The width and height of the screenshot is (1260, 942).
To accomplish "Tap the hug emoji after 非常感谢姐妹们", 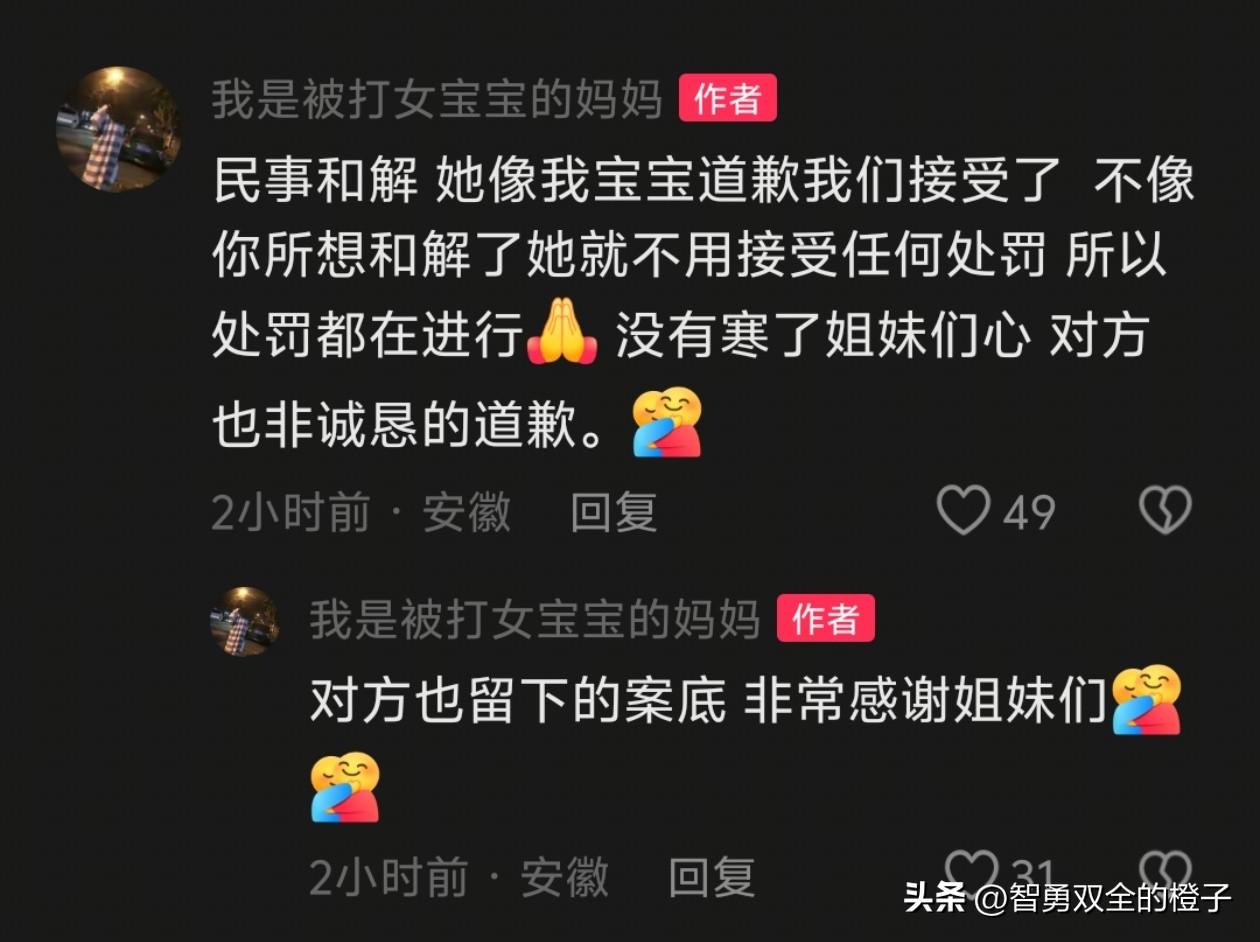I will point(1147,700).
